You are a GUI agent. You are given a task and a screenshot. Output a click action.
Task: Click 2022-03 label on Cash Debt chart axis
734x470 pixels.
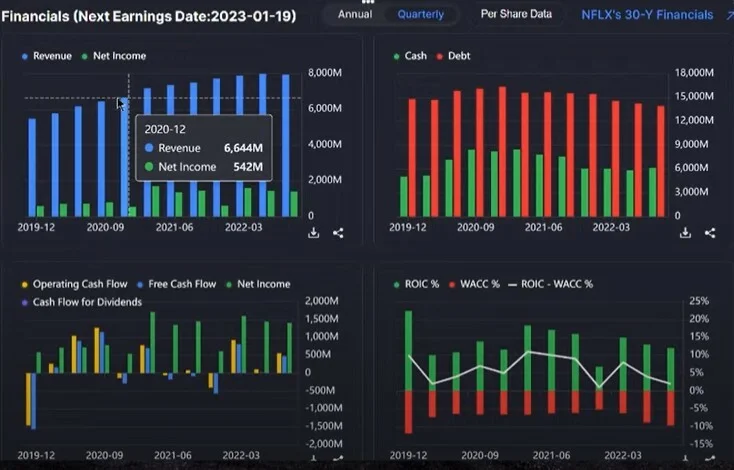point(611,228)
